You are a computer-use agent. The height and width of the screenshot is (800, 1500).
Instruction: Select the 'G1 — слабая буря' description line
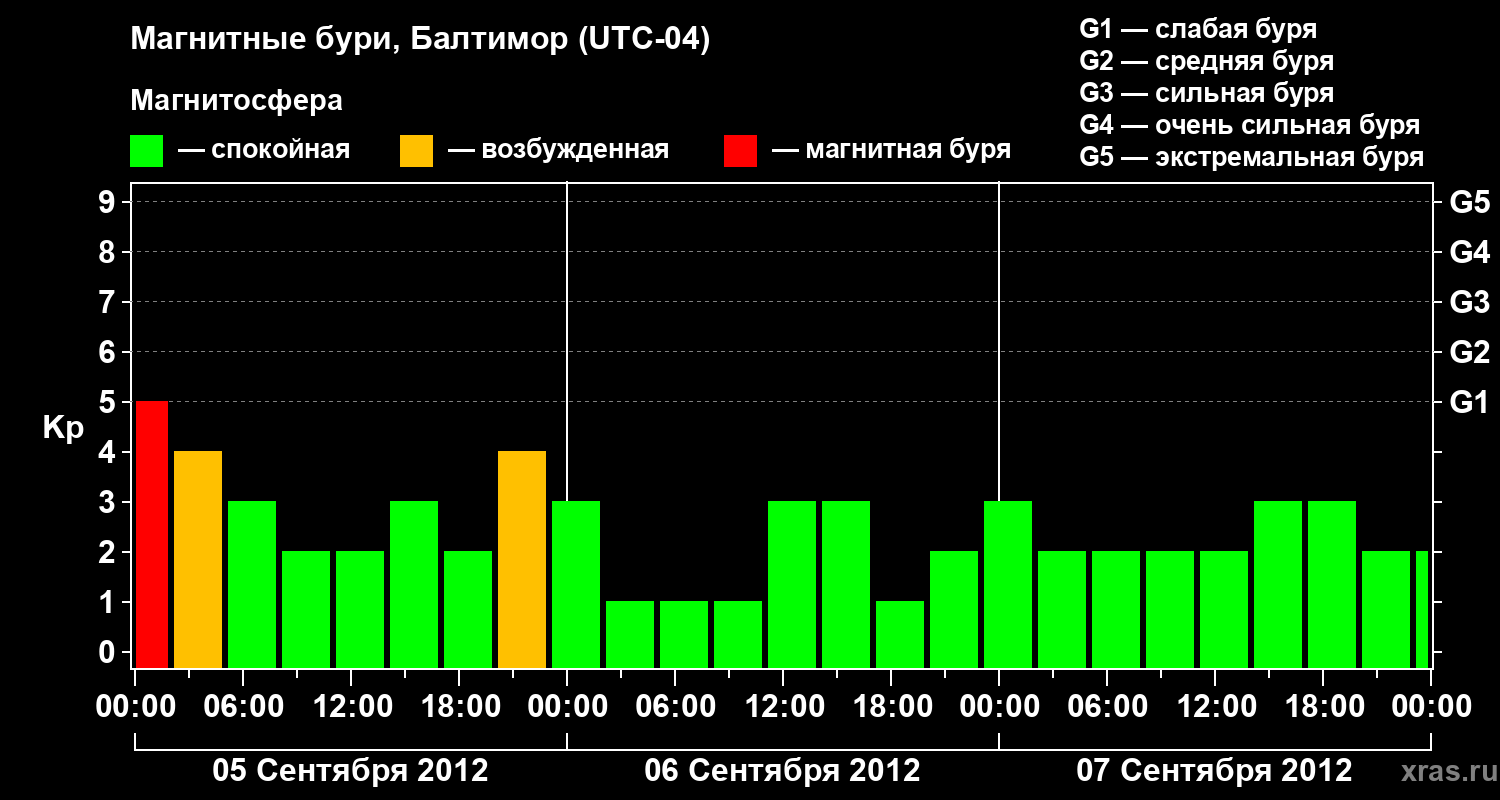pos(1198,29)
